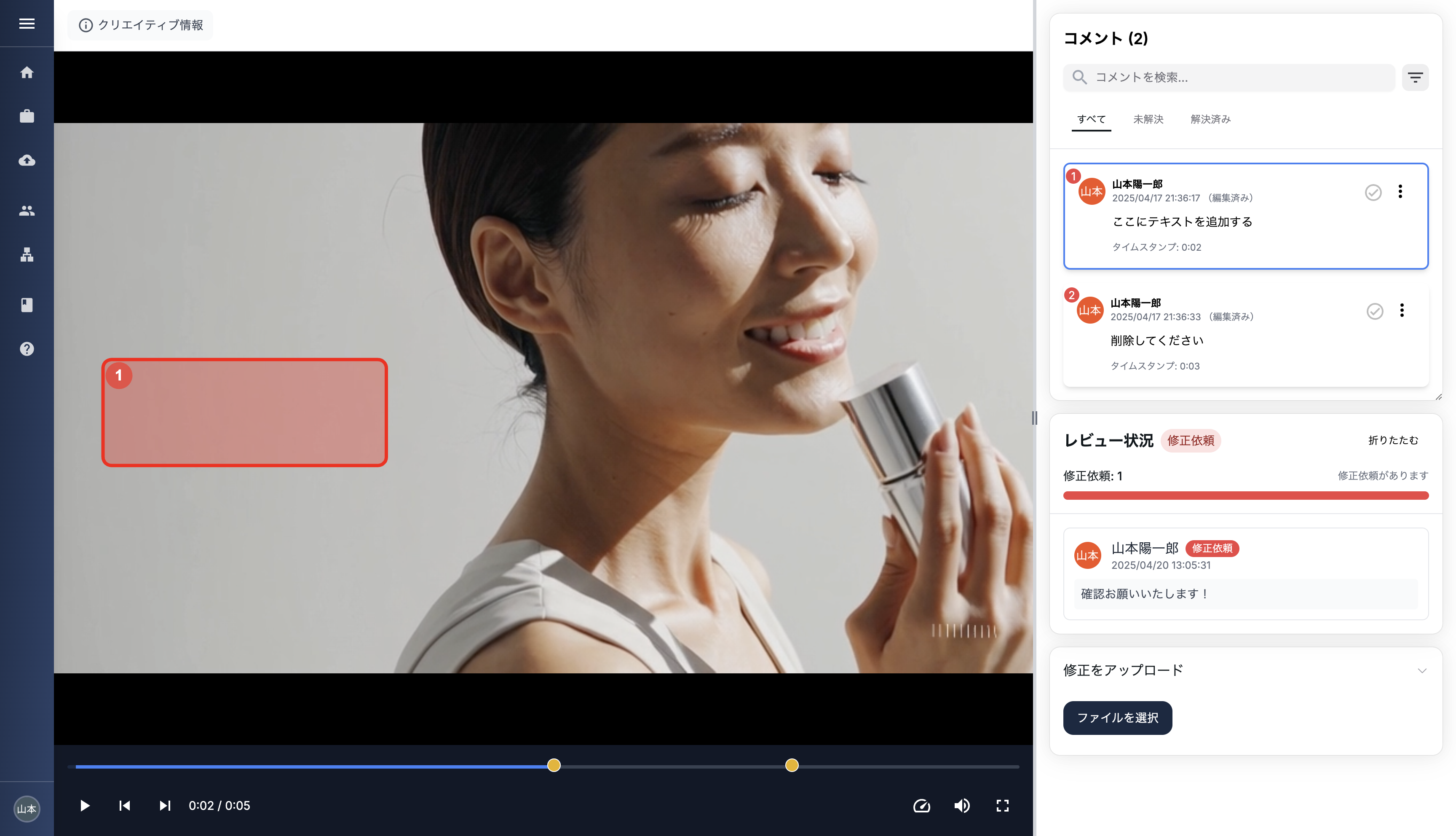Open the cloud upload section in sidebar
The image size is (1456, 836).
click(27, 161)
